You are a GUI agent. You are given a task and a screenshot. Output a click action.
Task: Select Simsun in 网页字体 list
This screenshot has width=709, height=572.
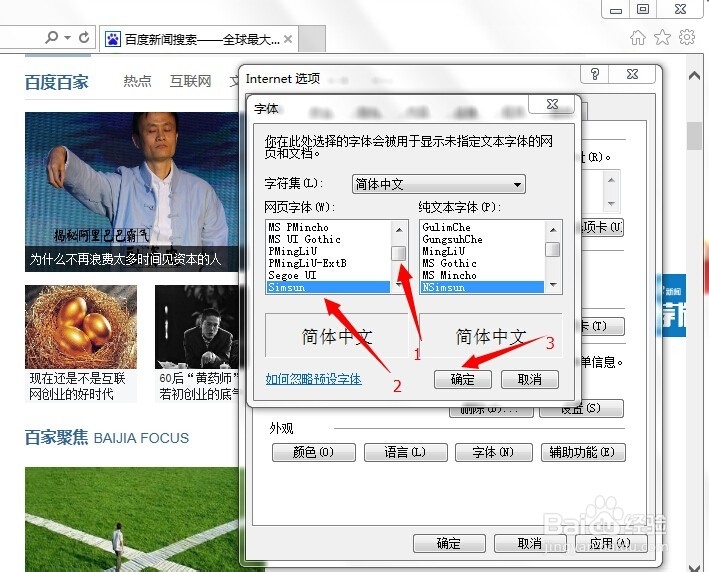[328, 287]
